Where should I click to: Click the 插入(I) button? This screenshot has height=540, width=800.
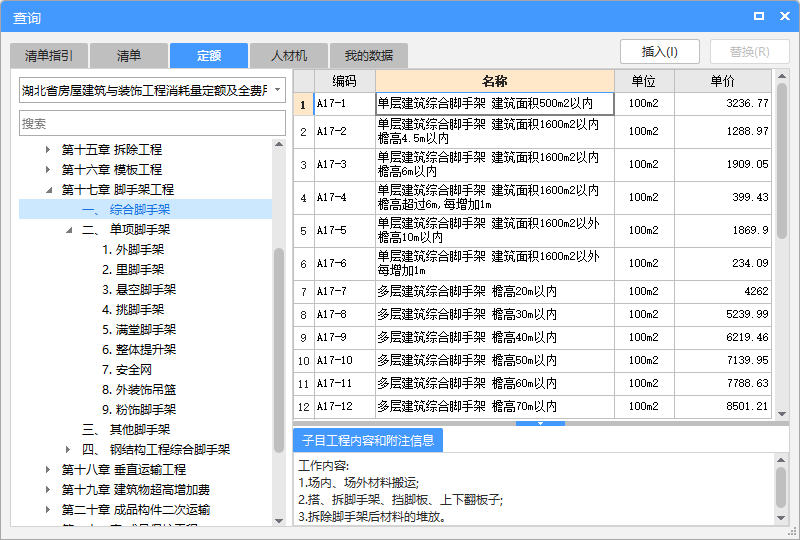[659, 52]
